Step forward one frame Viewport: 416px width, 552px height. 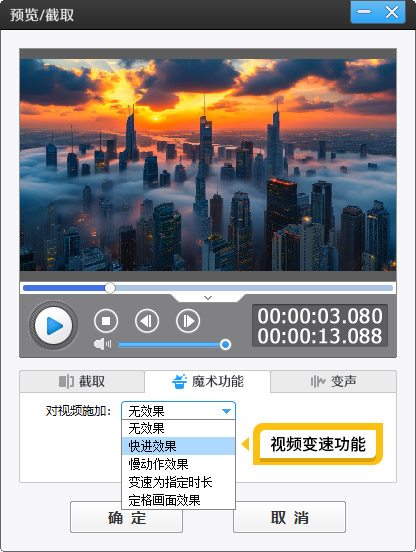click(188, 321)
